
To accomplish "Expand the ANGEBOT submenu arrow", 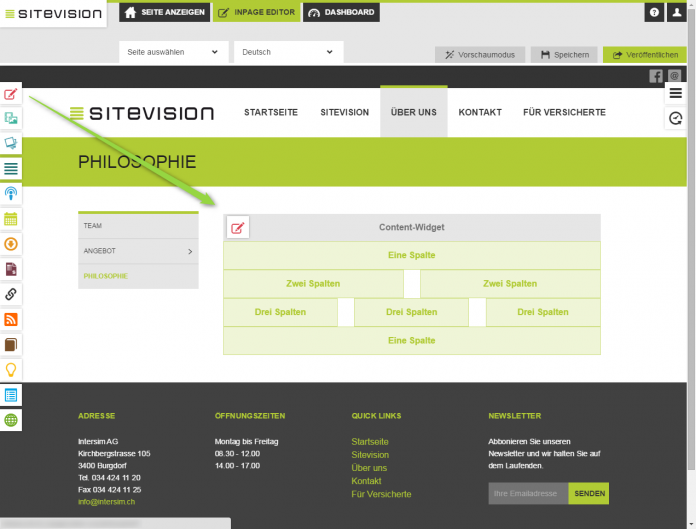I will click(190, 252).
